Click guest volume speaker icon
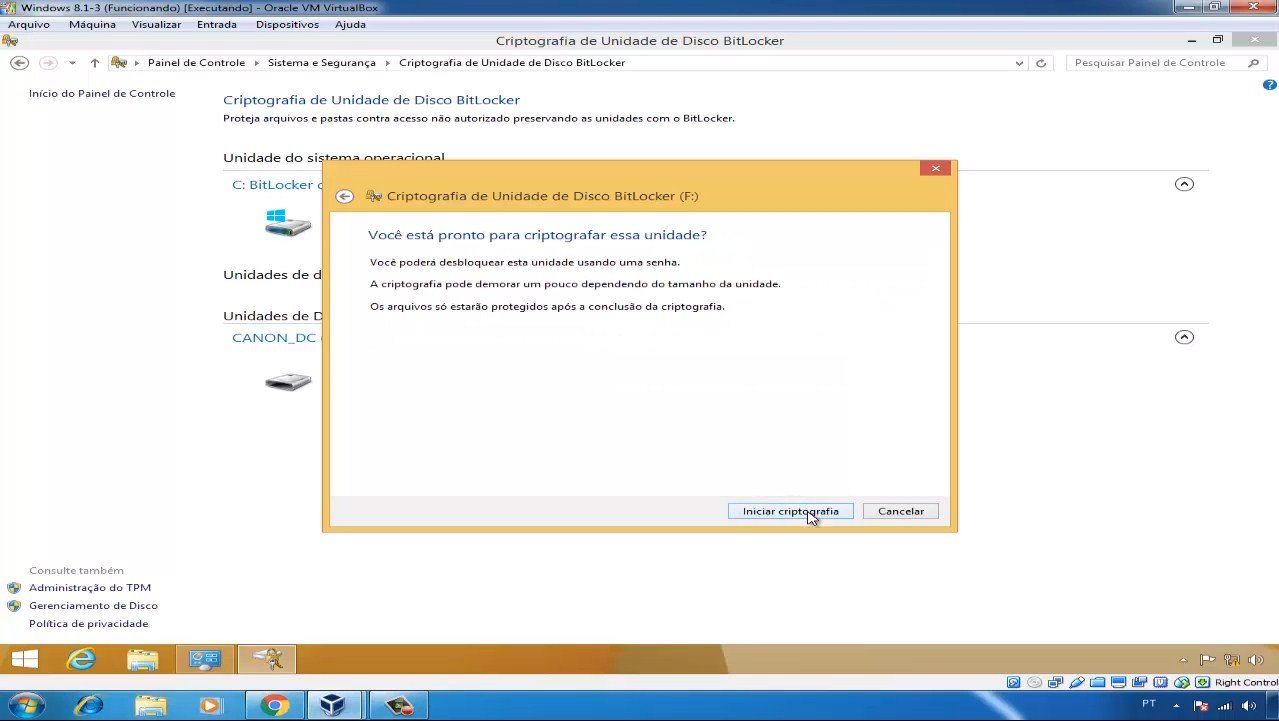This screenshot has height=721, width=1279. click(1256, 660)
